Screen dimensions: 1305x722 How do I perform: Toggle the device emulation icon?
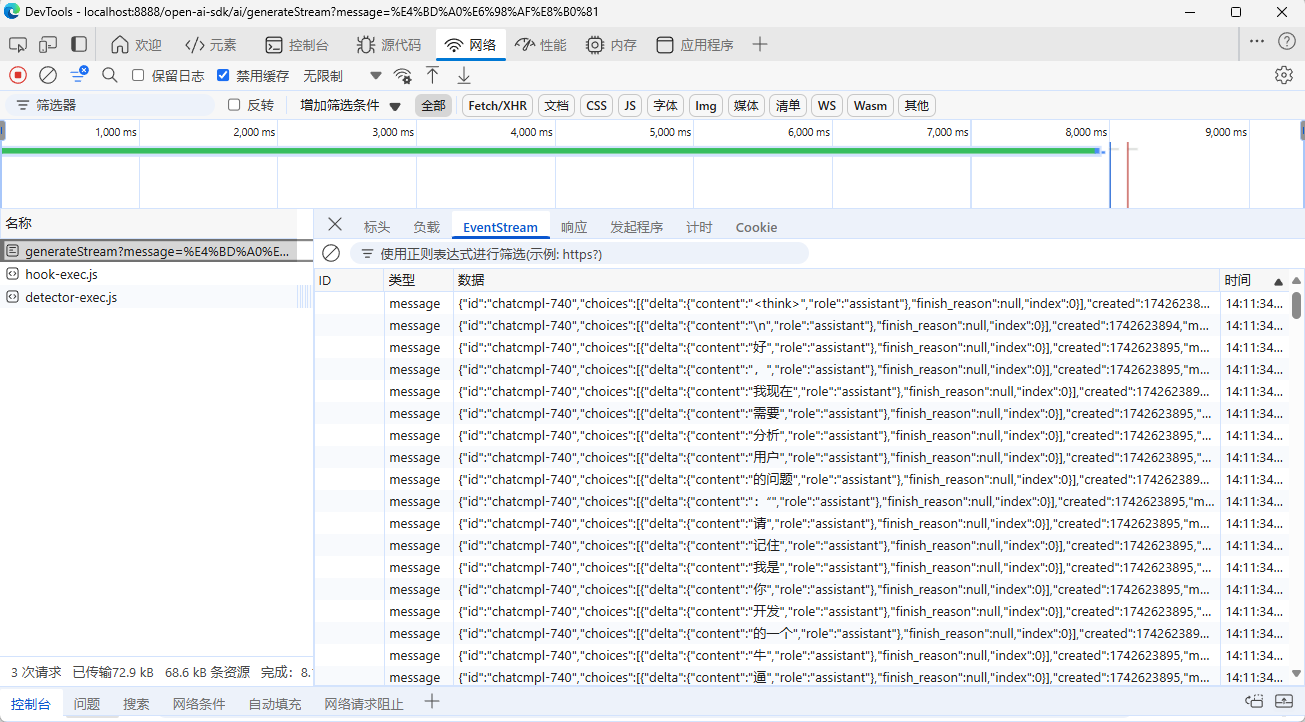pyautogui.click(x=48, y=45)
